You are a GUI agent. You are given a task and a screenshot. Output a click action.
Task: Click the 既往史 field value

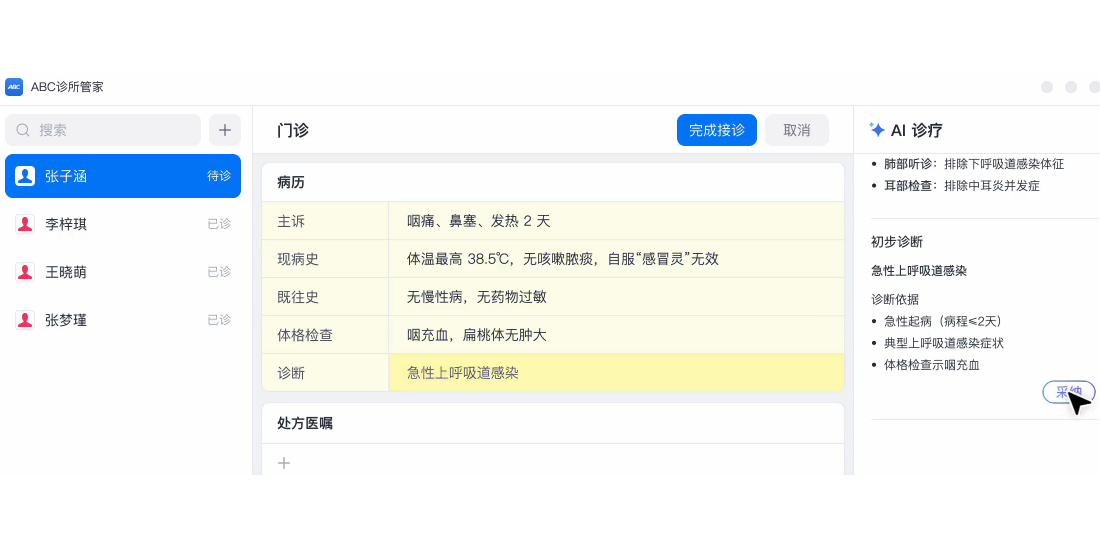point(615,297)
